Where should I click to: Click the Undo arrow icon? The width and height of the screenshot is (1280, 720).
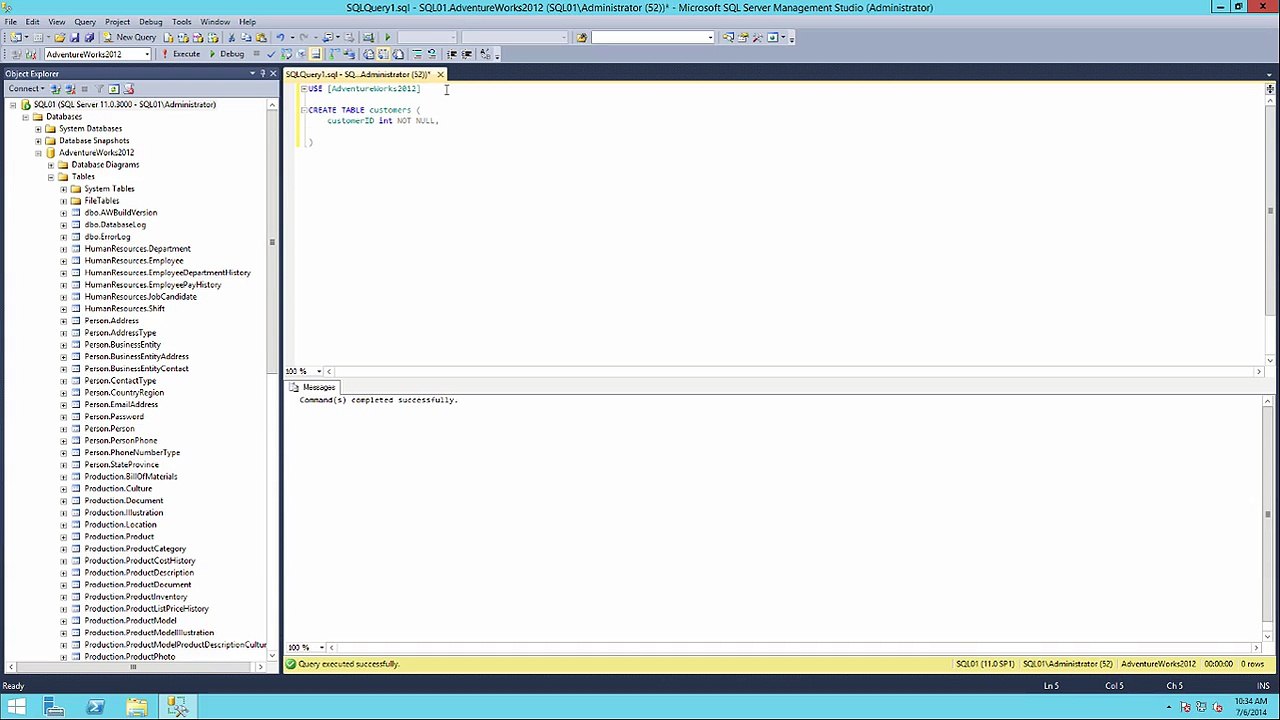click(x=280, y=37)
